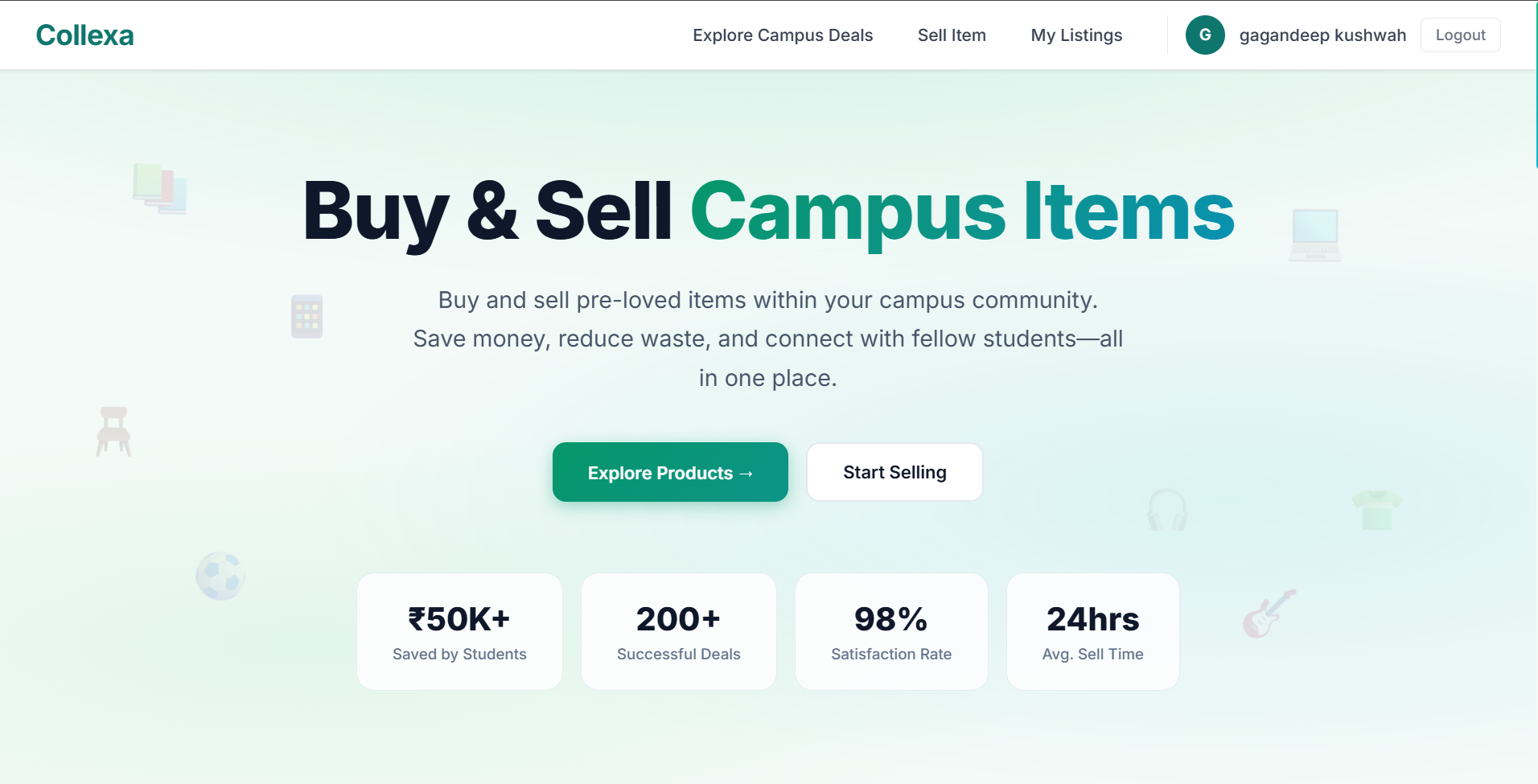Click the headphones icon
Viewport: 1538px width, 784px height.
pos(1167,511)
